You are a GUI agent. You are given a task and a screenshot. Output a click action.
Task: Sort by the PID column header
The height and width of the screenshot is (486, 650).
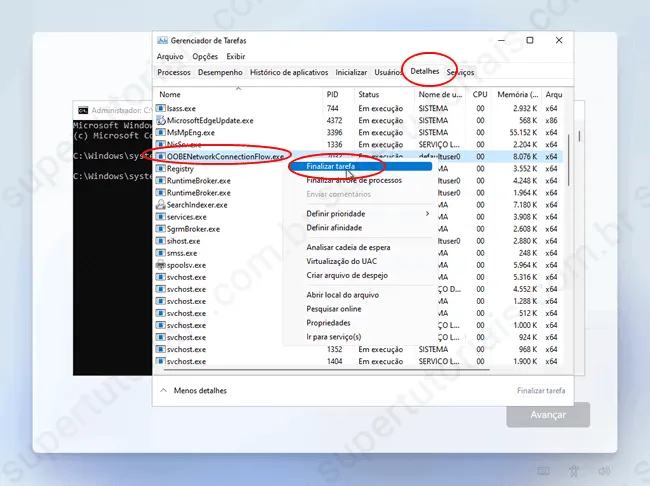point(339,94)
